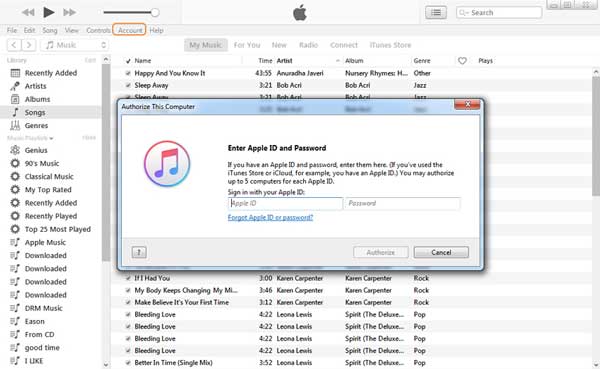Focus the Search field
600x369 pixels.
[x=499, y=13]
